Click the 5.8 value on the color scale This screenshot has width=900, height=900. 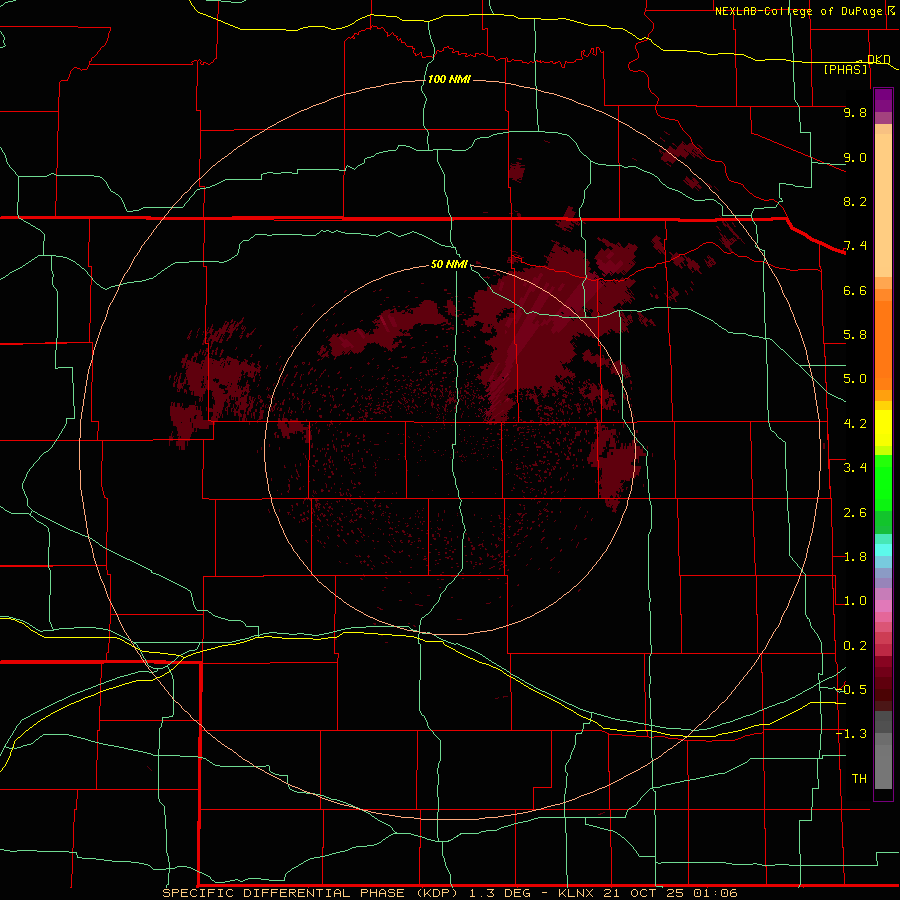coord(855,335)
